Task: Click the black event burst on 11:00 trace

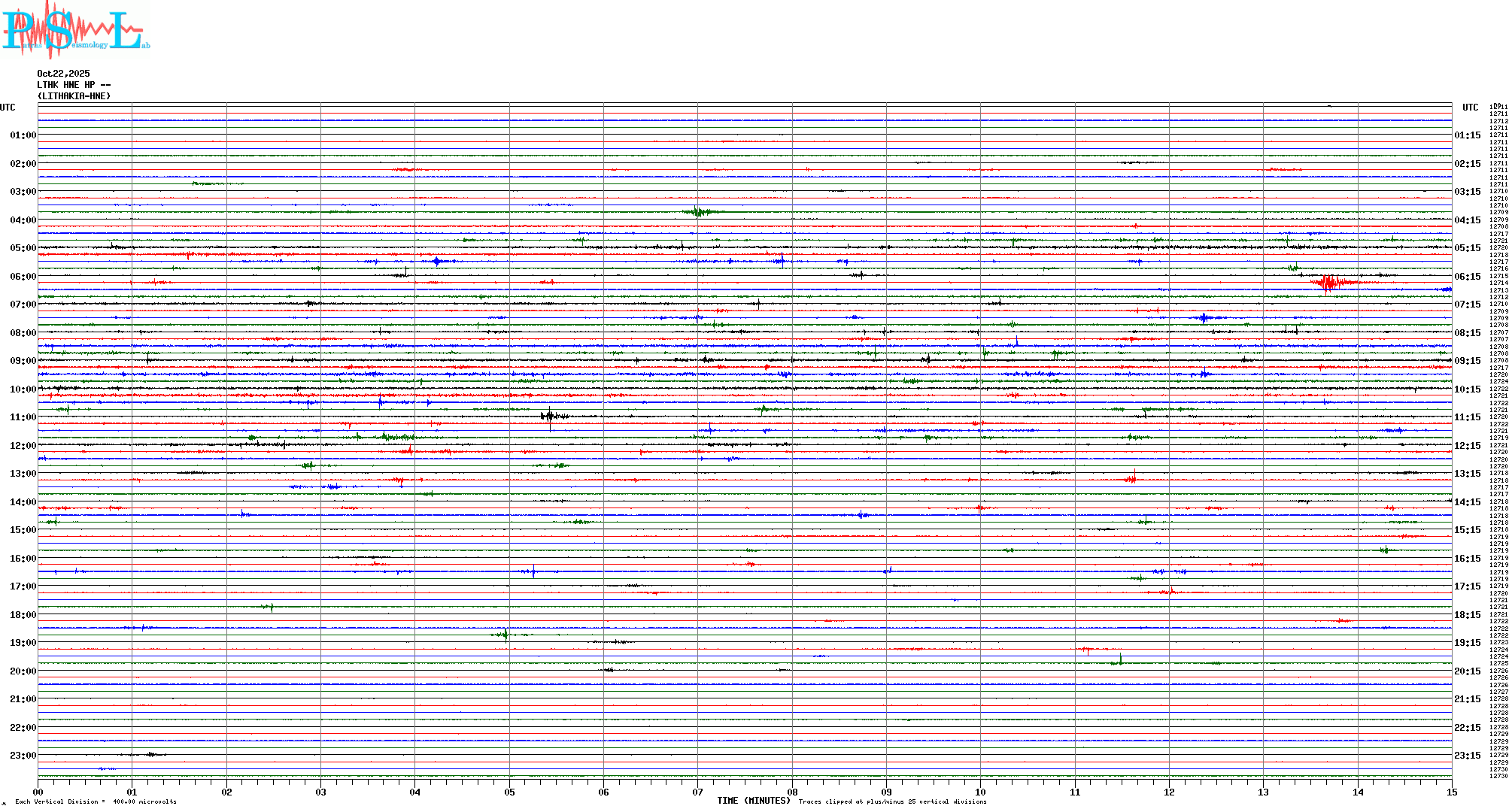Action: (550, 416)
